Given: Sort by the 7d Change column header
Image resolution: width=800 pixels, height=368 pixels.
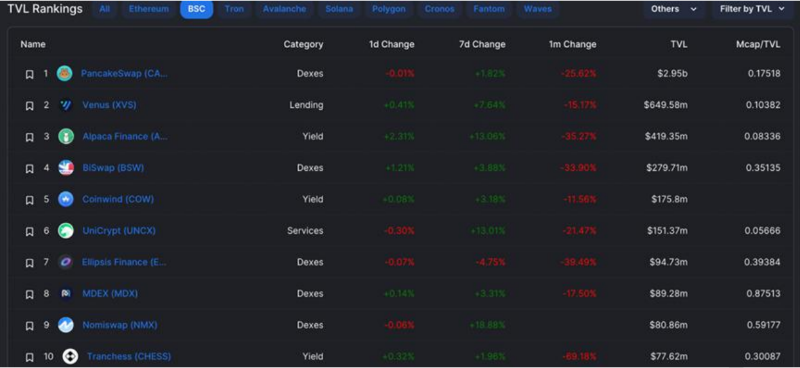Looking at the screenshot, I should pyautogui.click(x=482, y=44).
